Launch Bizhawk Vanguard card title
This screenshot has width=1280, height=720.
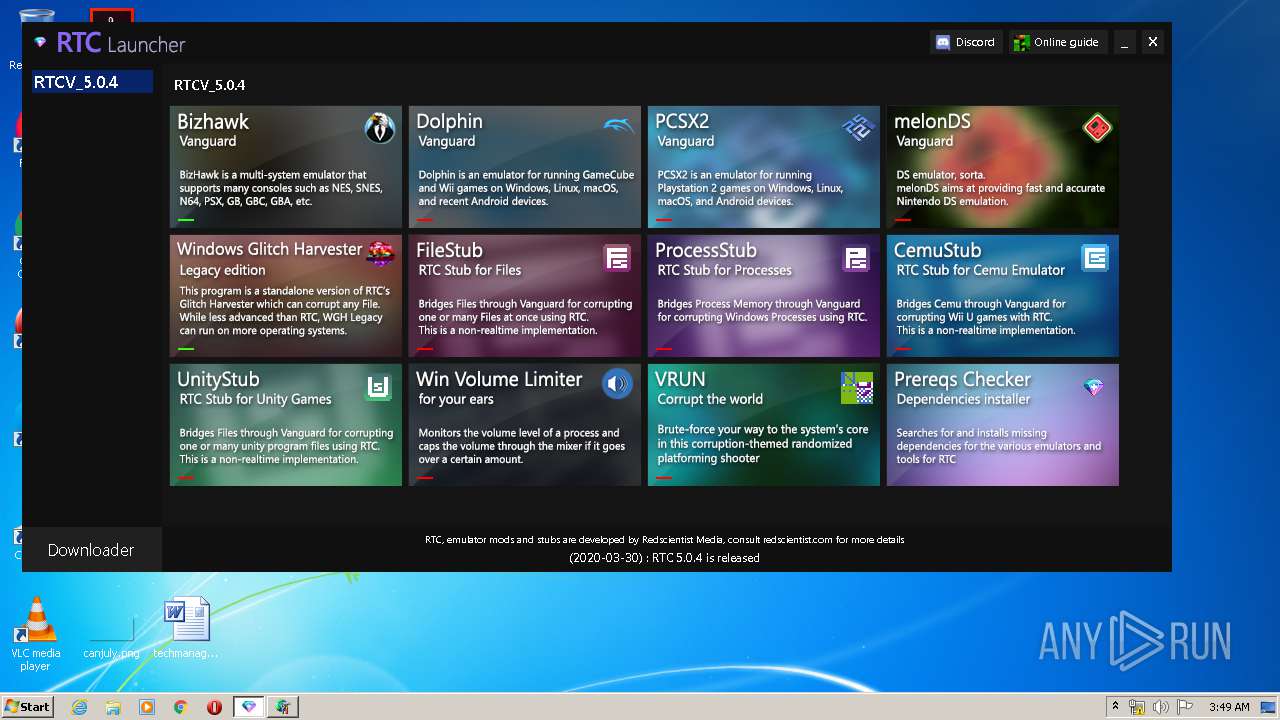(213, 122)
